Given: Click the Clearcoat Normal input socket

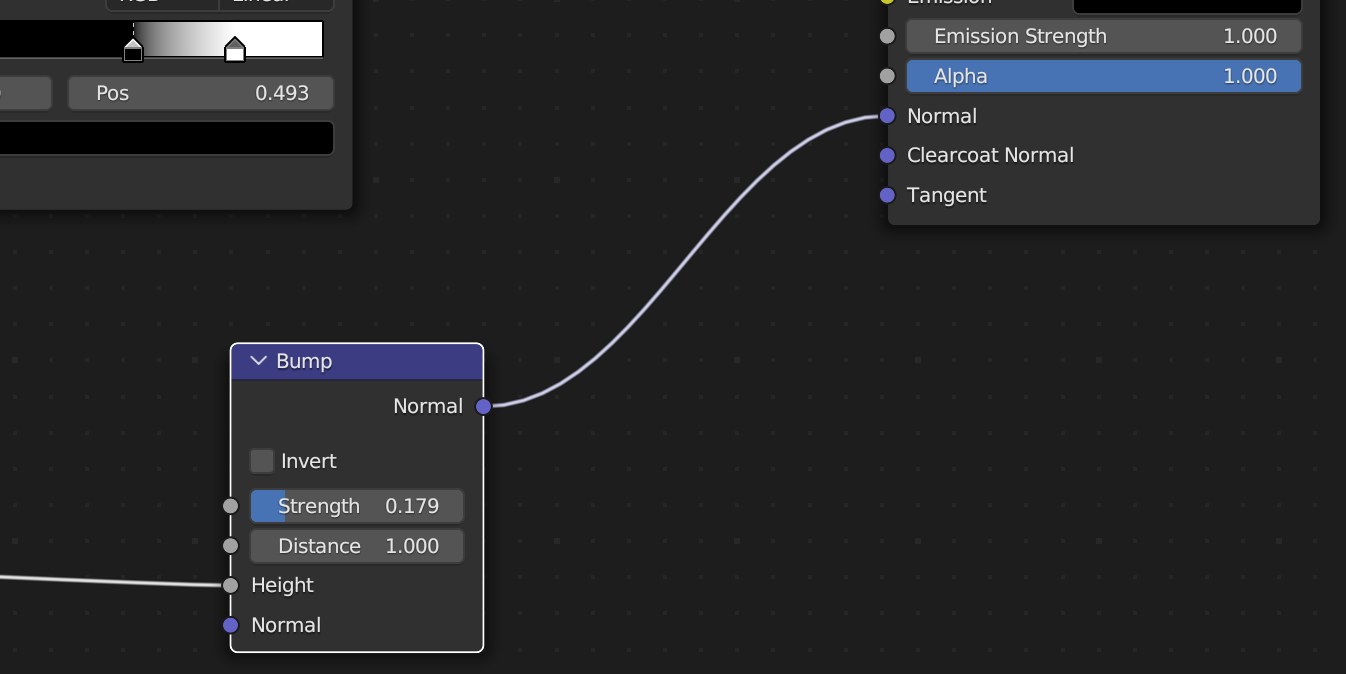Looking at the screenshot, I should coord(887,155).
